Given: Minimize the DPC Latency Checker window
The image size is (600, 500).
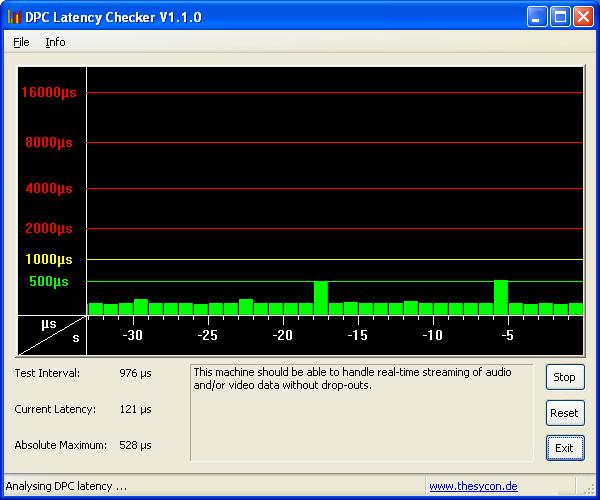Looking at the screenshot, I should click(x=536, y=17).
